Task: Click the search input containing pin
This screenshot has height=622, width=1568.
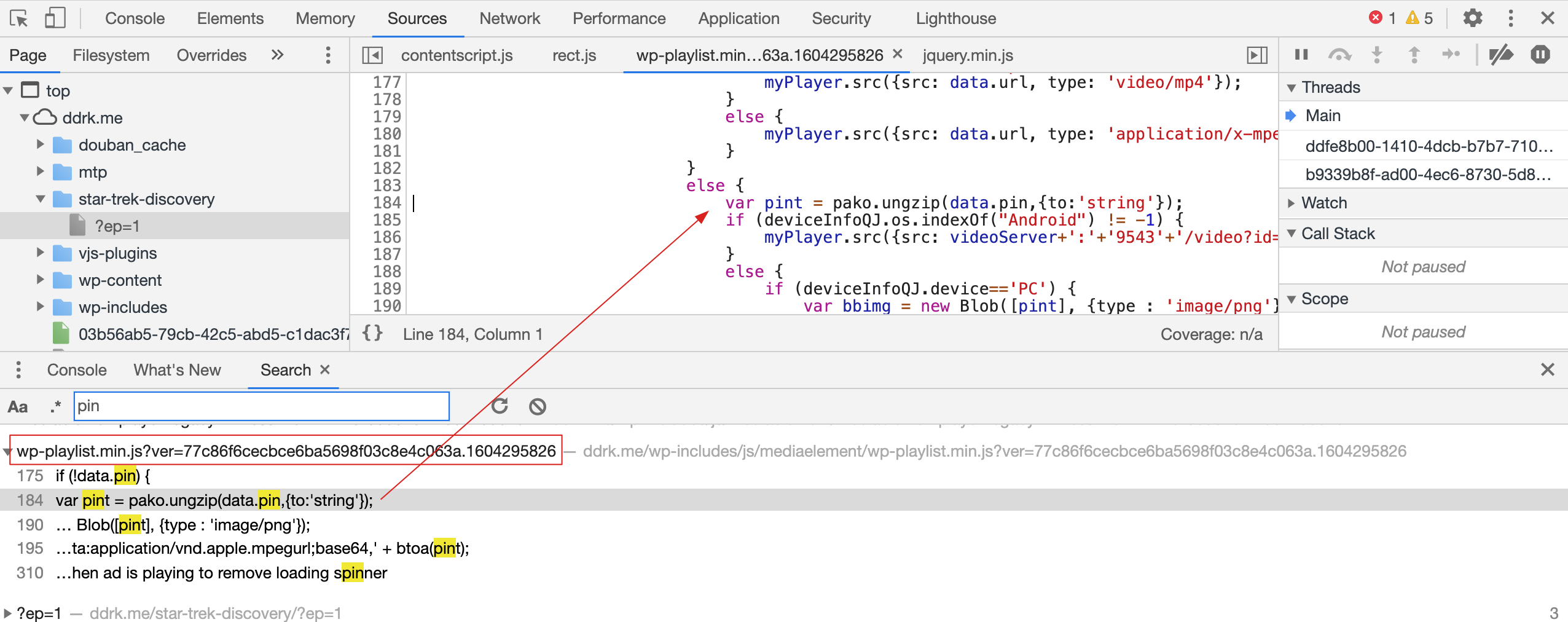Action: coord(261,406)
